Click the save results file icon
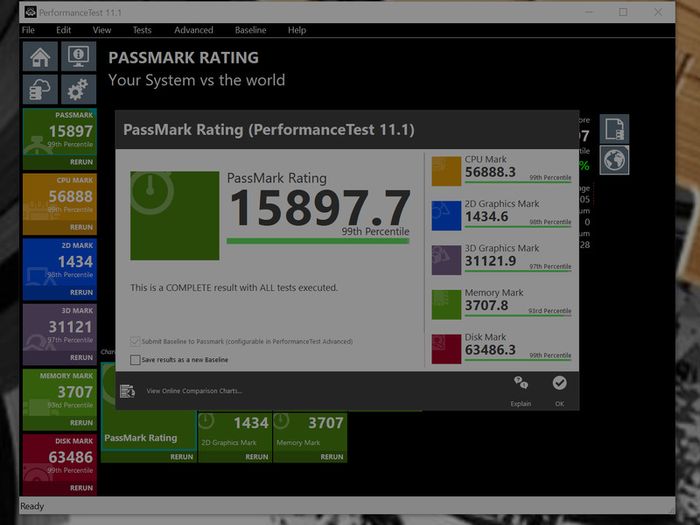Image resolution: width=700 pixels, height=525 pixels. coord(614,129)
